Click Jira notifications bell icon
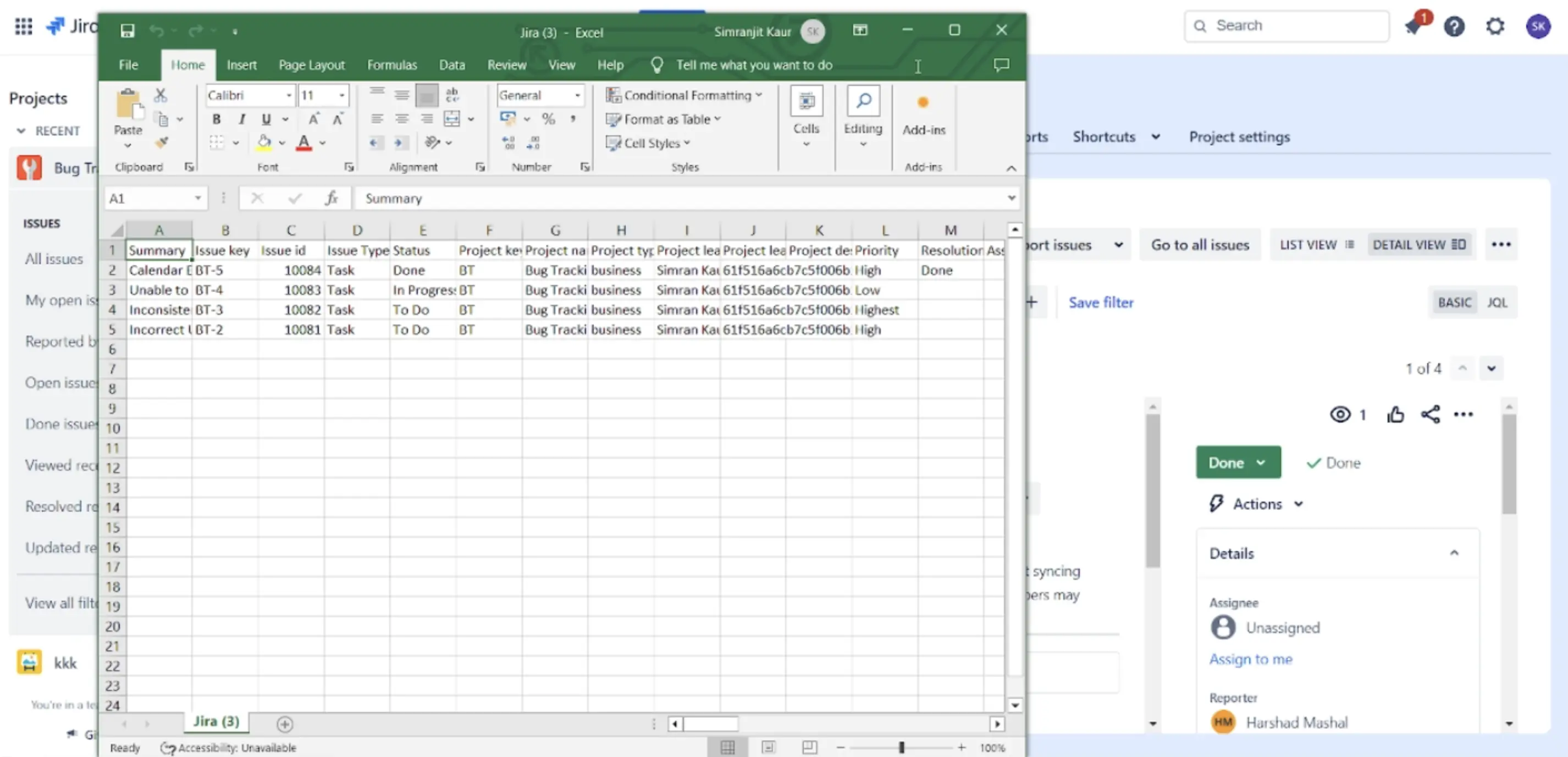1568x757 pixels. pos(1414,25)
